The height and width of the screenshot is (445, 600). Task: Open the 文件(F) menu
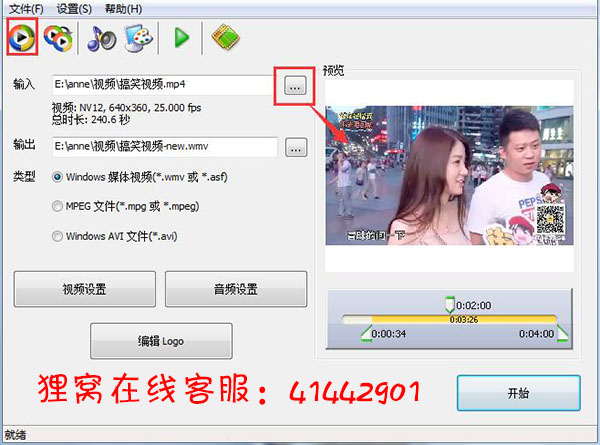point(26,8)
